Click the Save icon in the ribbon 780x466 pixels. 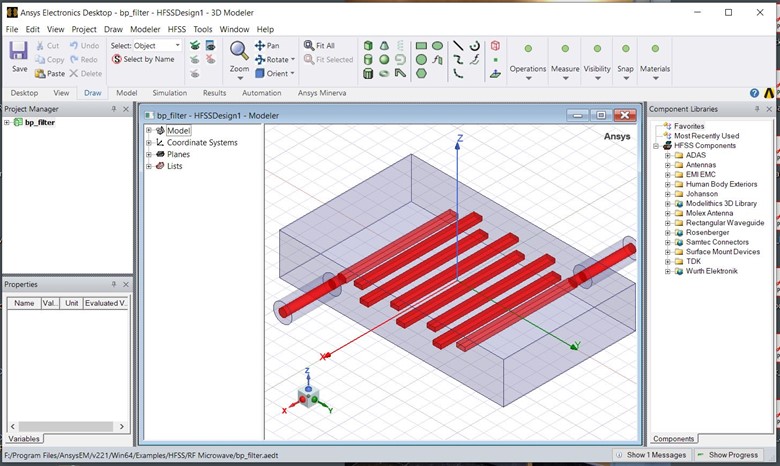pos(19,51)
